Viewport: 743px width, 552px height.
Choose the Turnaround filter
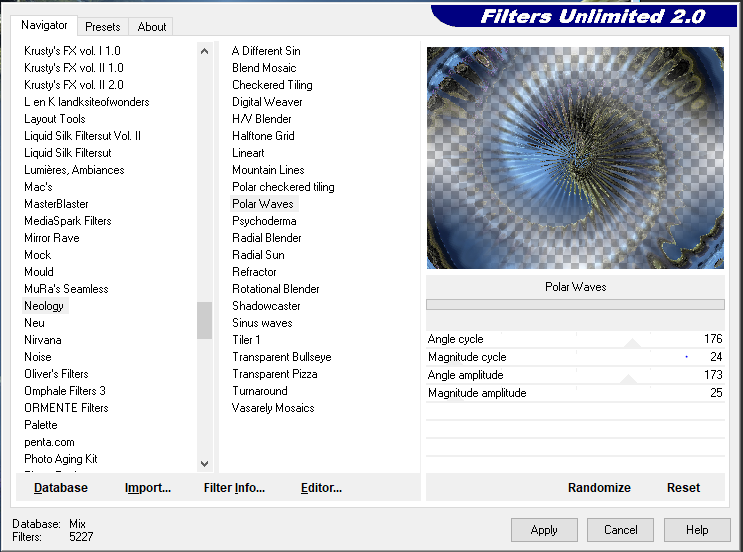pos(260,391)
